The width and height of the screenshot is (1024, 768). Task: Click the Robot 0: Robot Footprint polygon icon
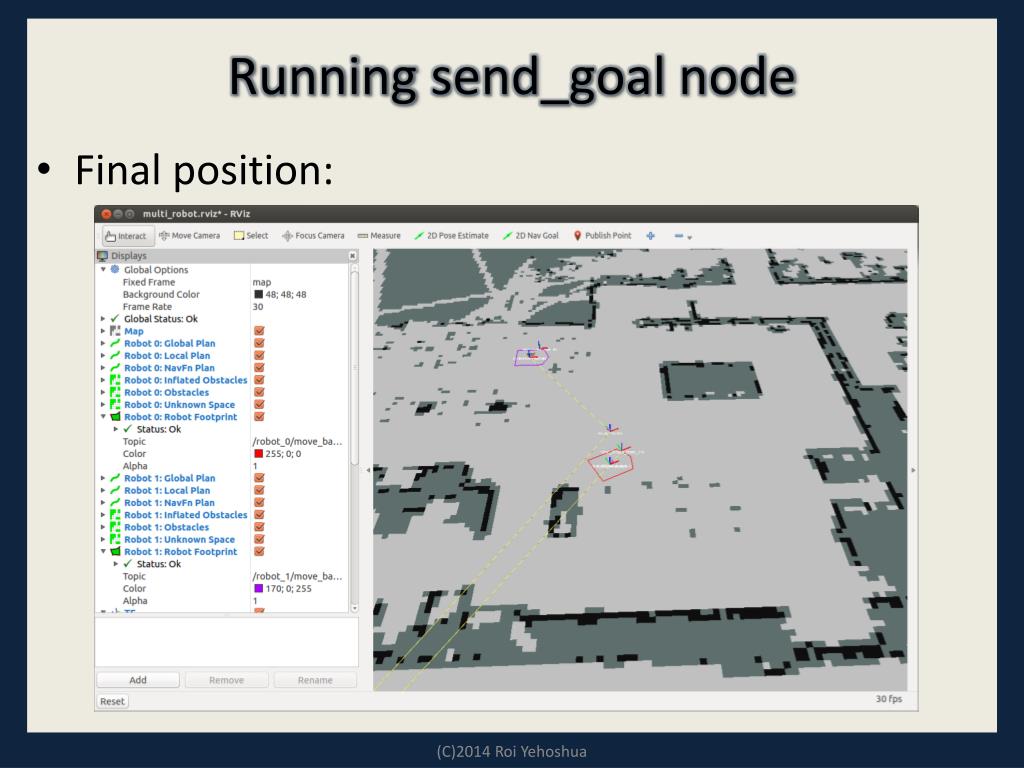click(x=116, y=417)
